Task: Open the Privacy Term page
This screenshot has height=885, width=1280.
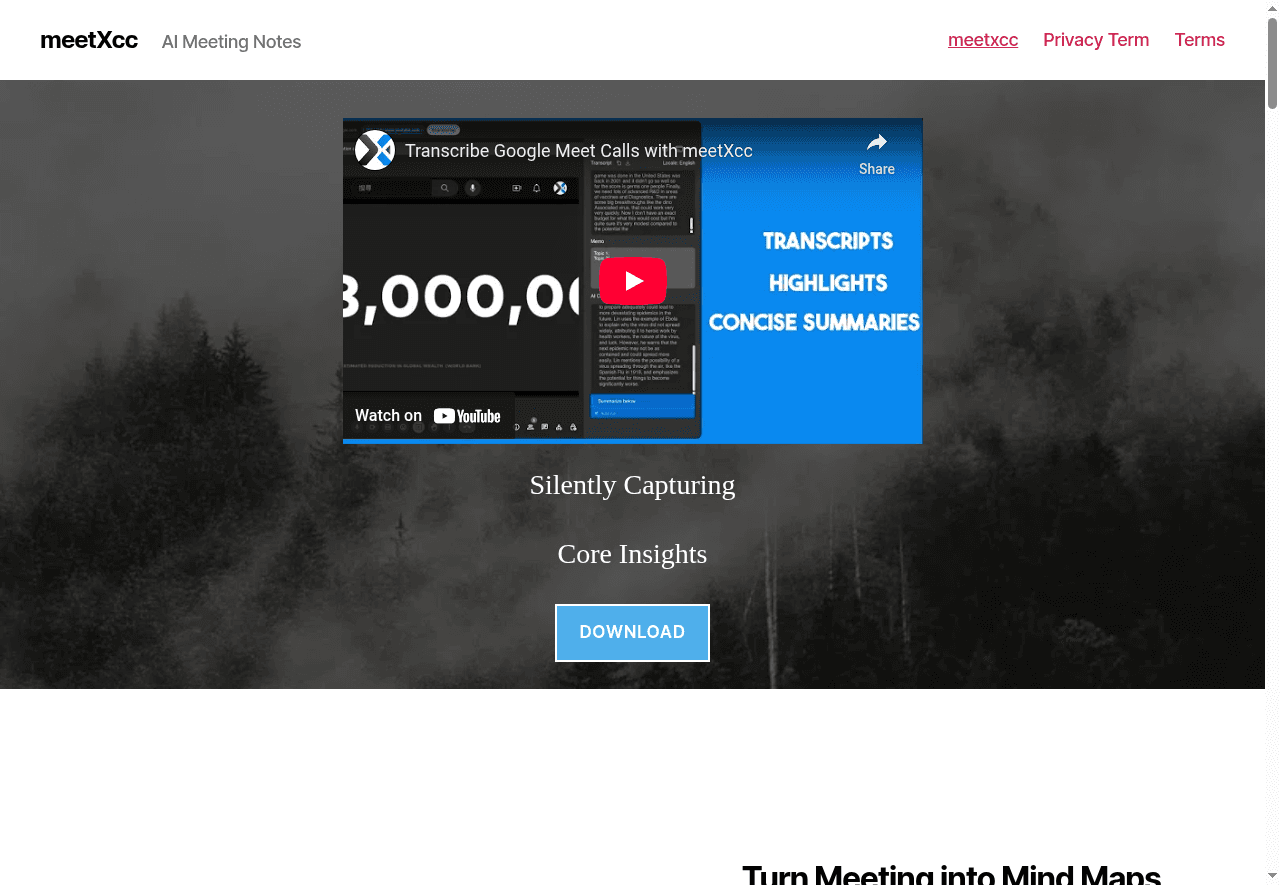Action: (1095, 40)
